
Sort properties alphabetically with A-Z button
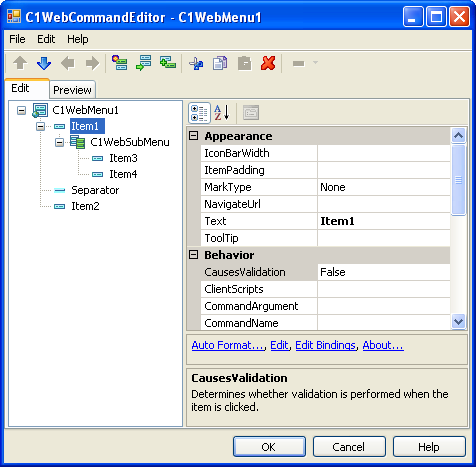222,113
